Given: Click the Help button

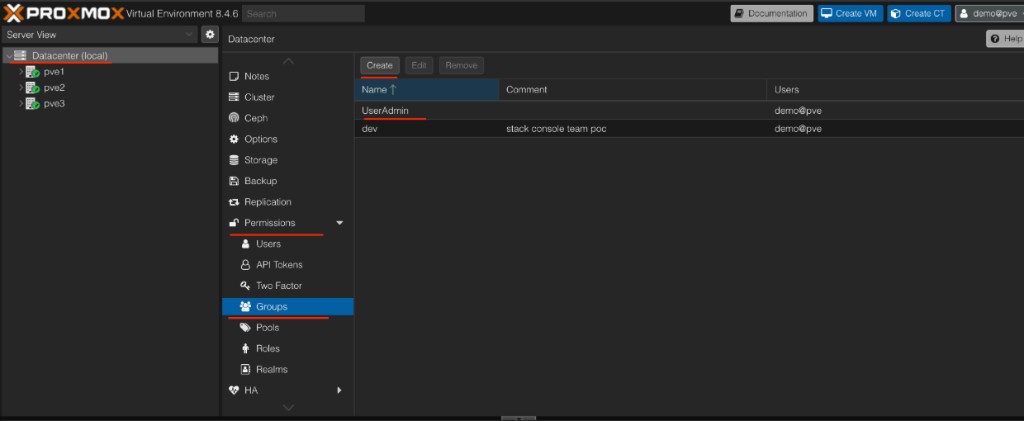Looking at the screenshot, I should tap(1006, 39).
